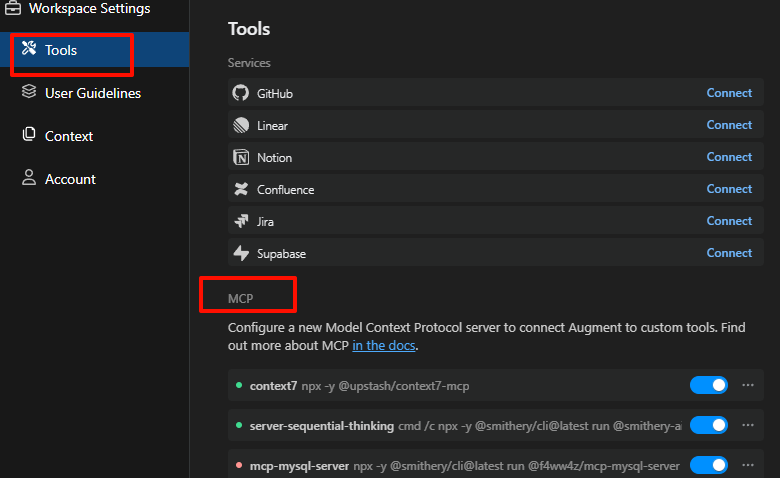Image resolution: width=780 pixels, height=478 pixels.
Task: Connect the Linear service
Action: click(x=729, y=125)
